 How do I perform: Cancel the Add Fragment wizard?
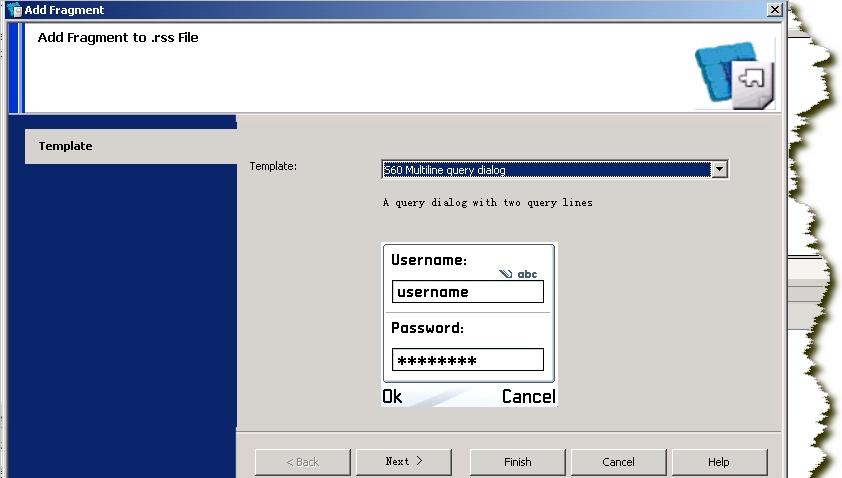(618, 462)
